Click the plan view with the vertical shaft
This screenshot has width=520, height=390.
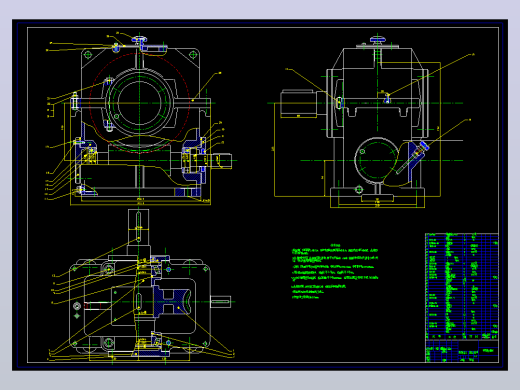pos(142,286)
